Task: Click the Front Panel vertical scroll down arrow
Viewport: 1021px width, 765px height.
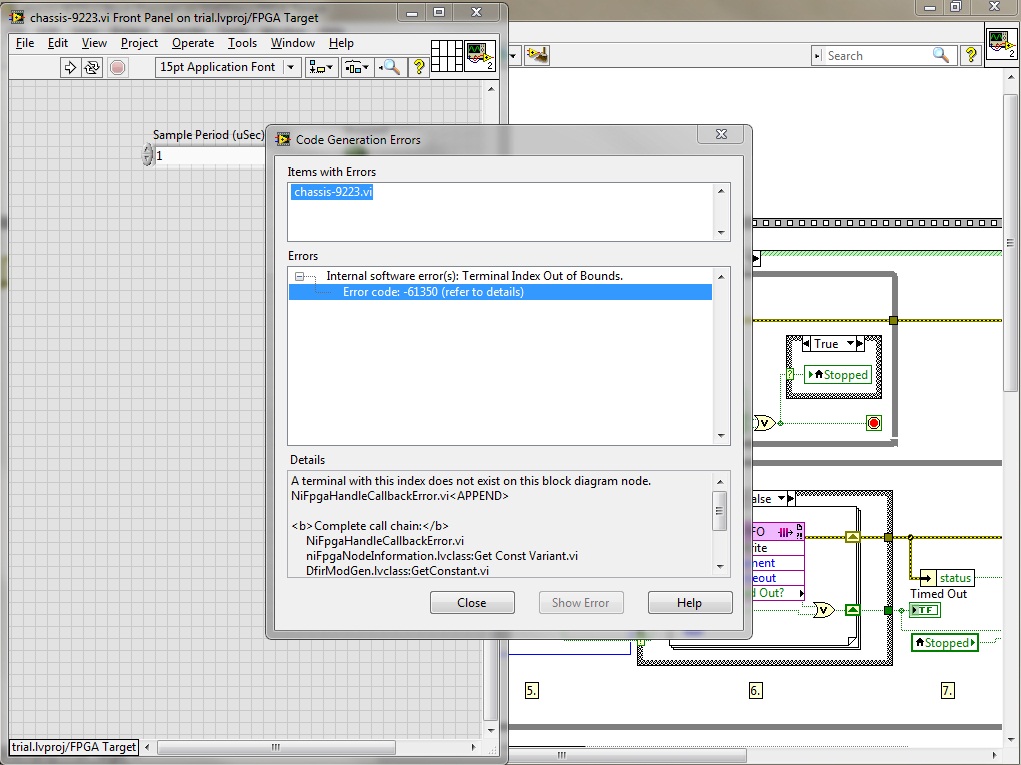Action: coord(491,730)
